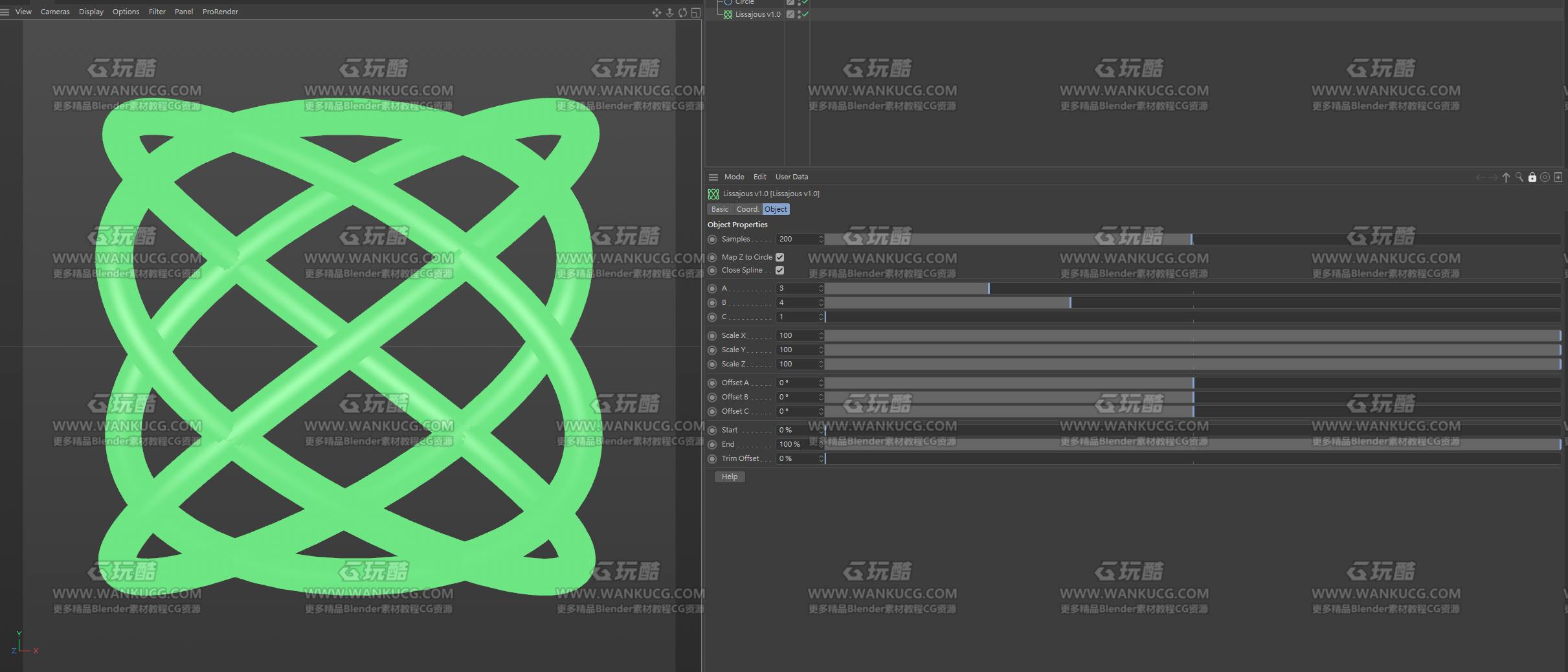
Task: Click the keyframe dot beside Start
Action: pyautogui.click(x=712, y=431)
